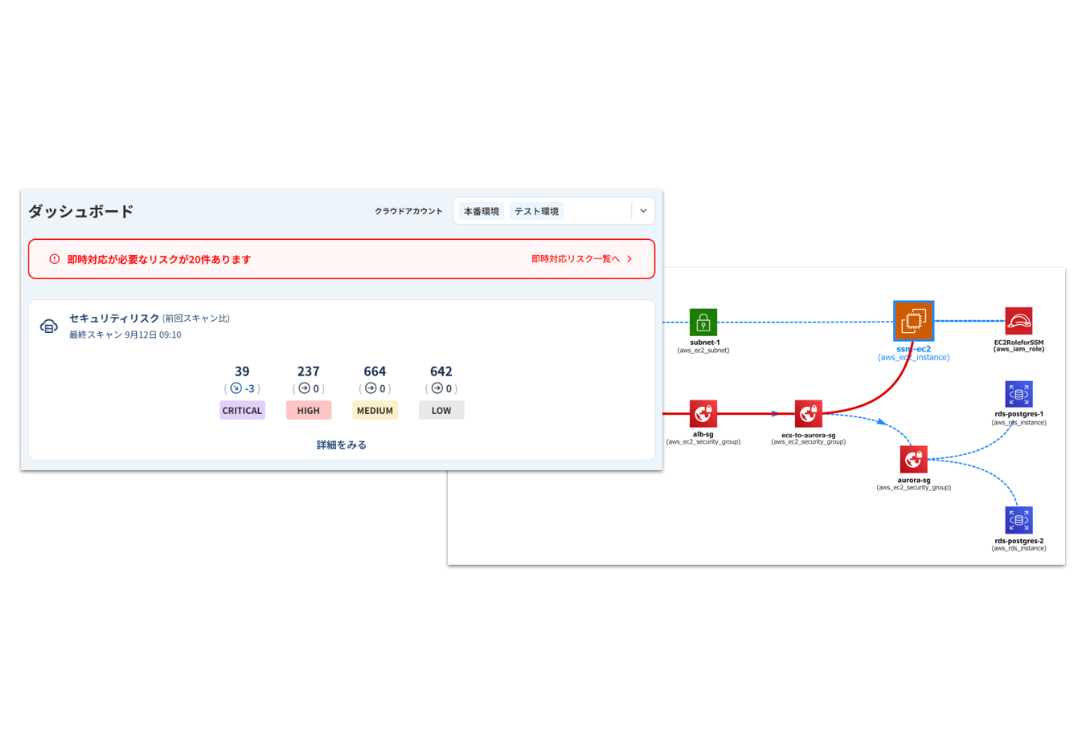Select the ssm-ec2 instance node icon
The image size is (1085, 753).
(x=913, y=320)
